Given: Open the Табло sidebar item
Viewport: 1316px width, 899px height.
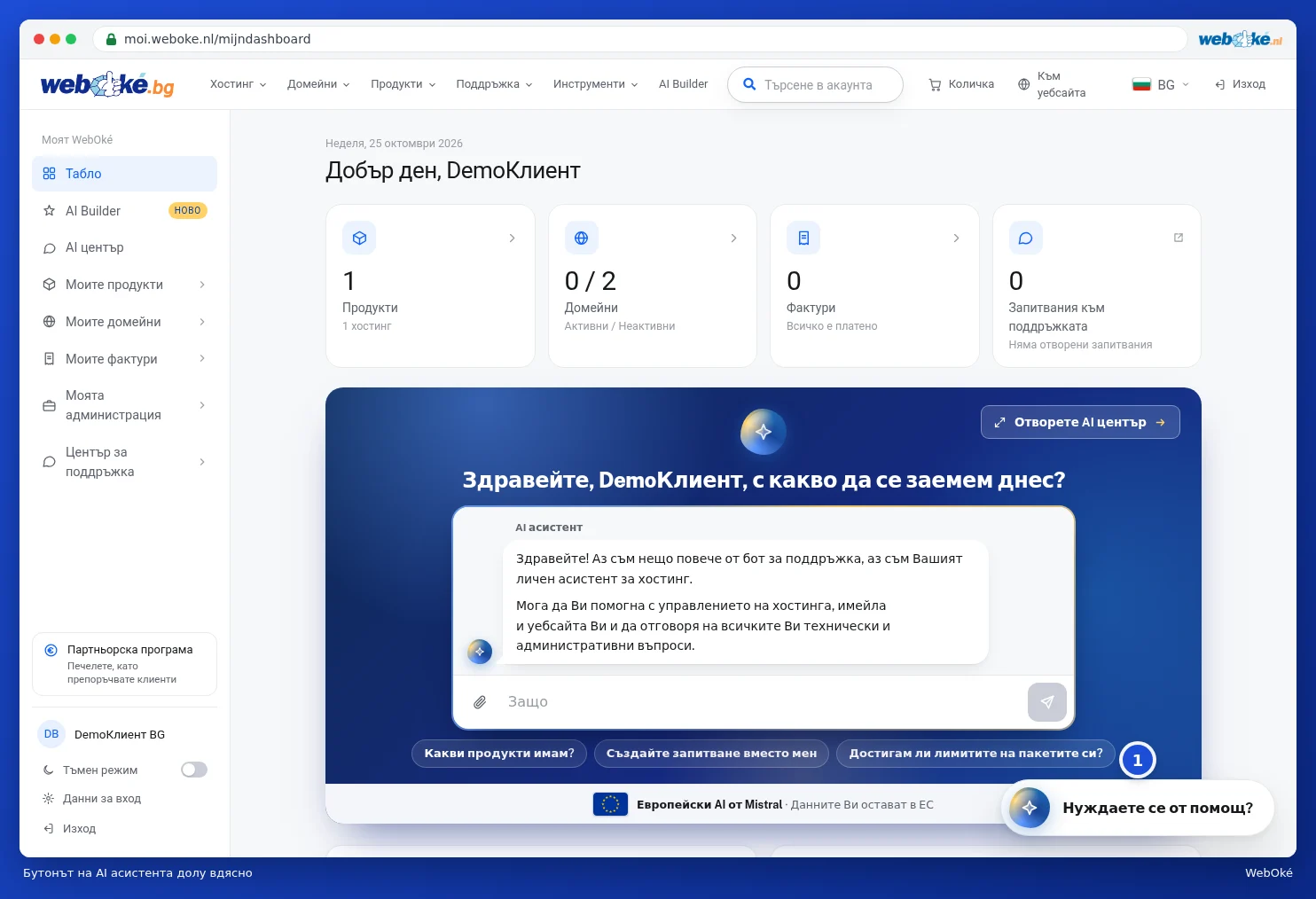Looking at the screenshot, I should click(124, 174).
